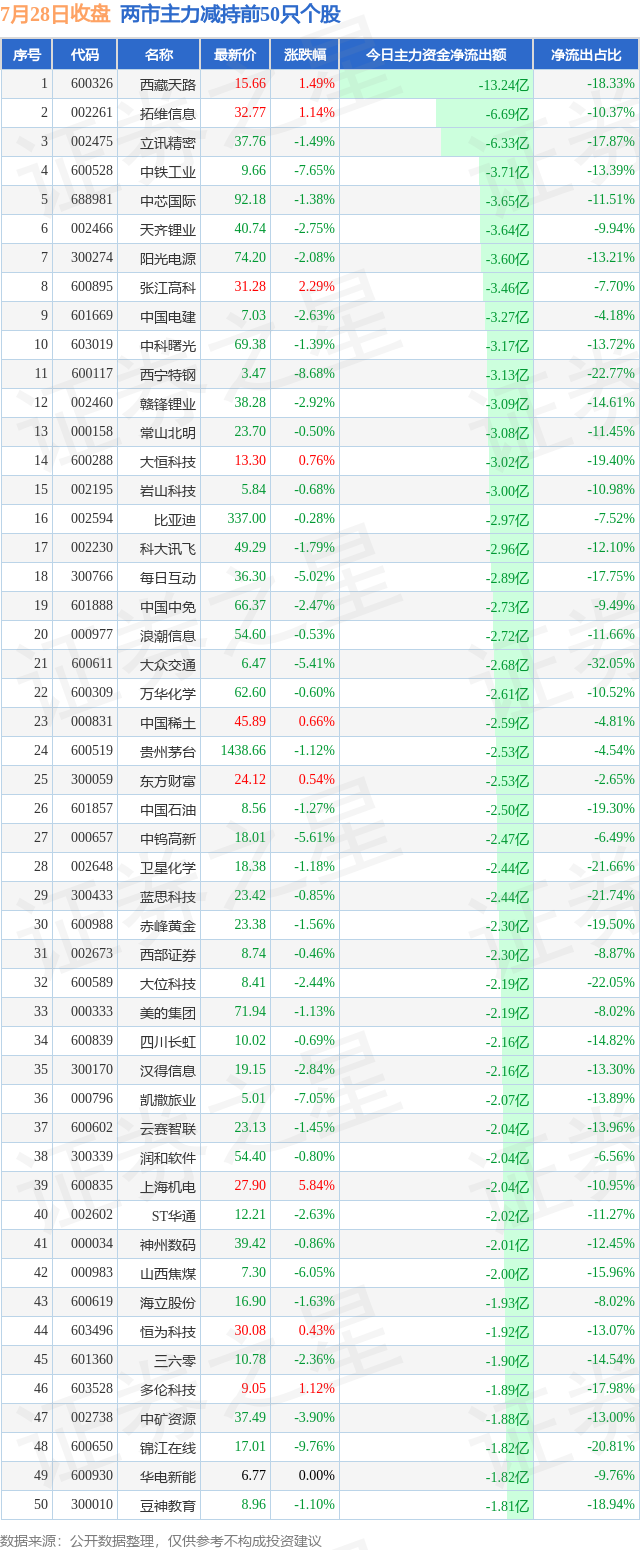Click 大恒科技 price 13.30
The image size is (640, 1550).
point(250,461)
